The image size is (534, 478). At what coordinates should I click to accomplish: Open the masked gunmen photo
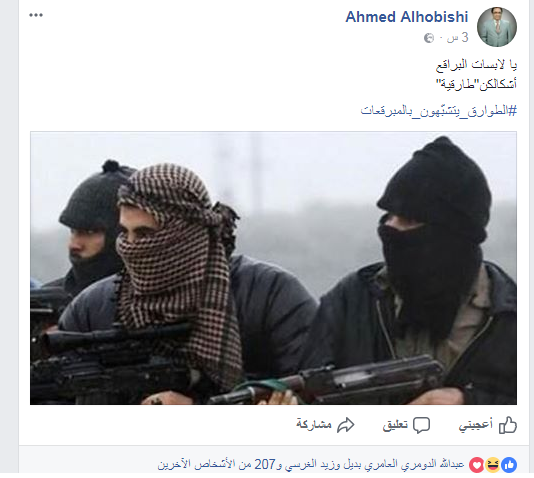click(273, 268)
